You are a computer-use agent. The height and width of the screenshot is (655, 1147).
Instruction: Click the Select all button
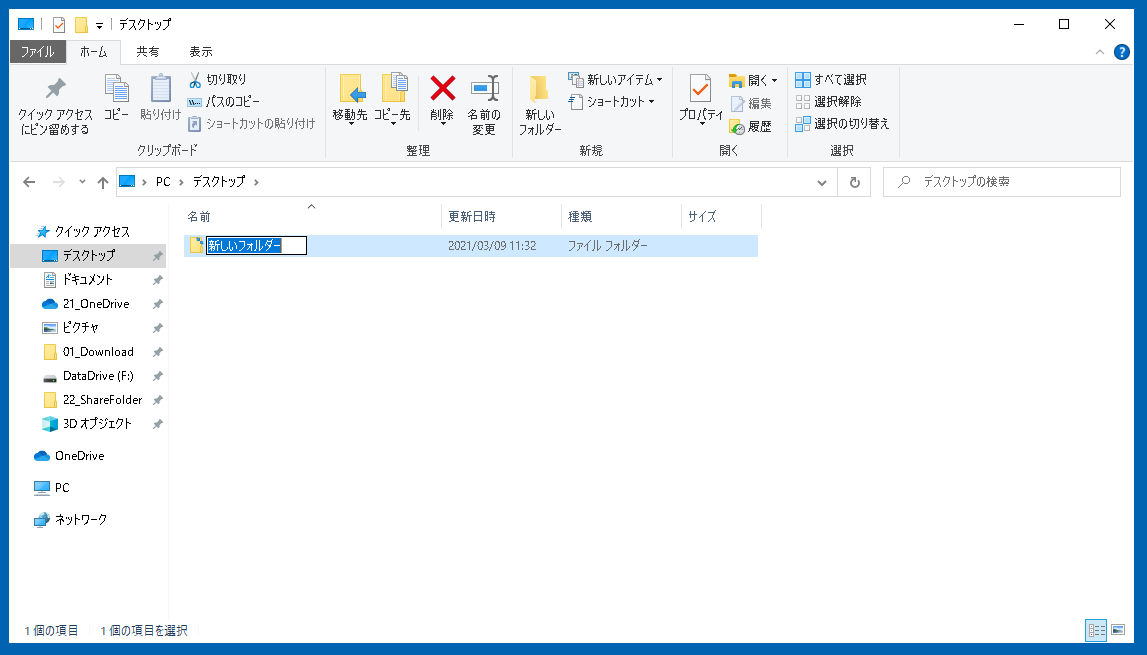point(831,79)
